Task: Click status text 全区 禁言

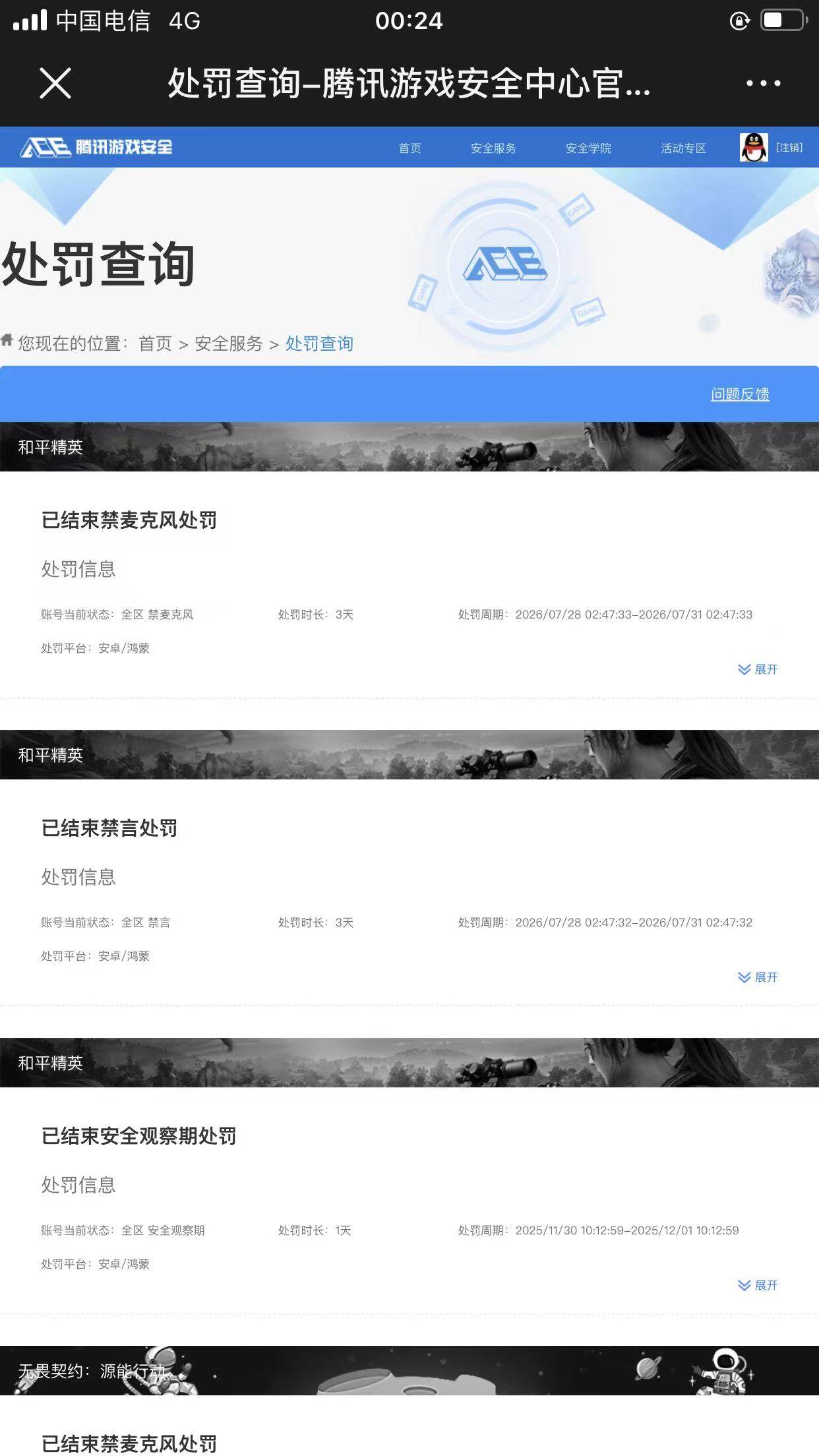Action: [x=146, y=923]
